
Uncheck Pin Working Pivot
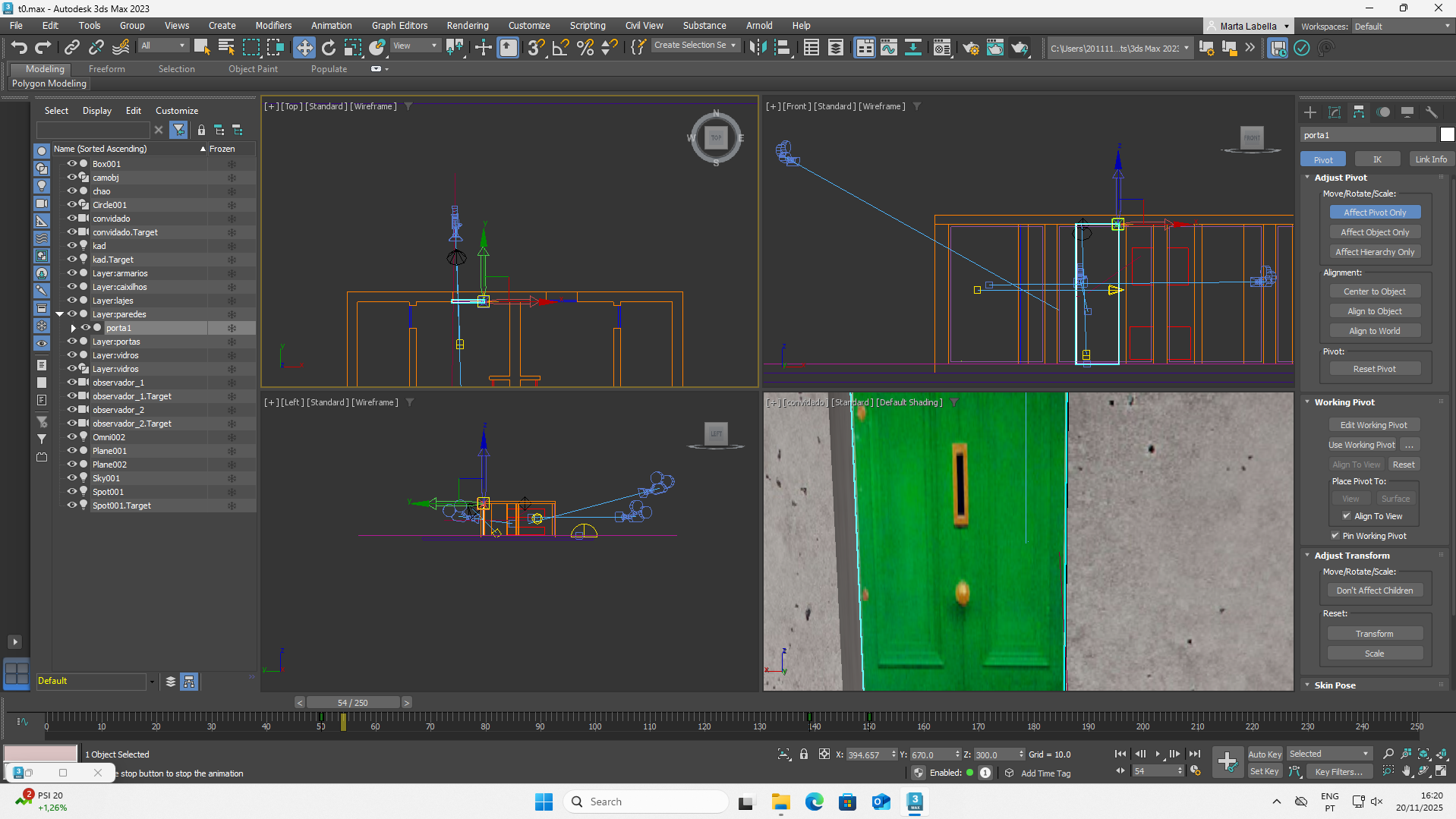click(1335, 536)
